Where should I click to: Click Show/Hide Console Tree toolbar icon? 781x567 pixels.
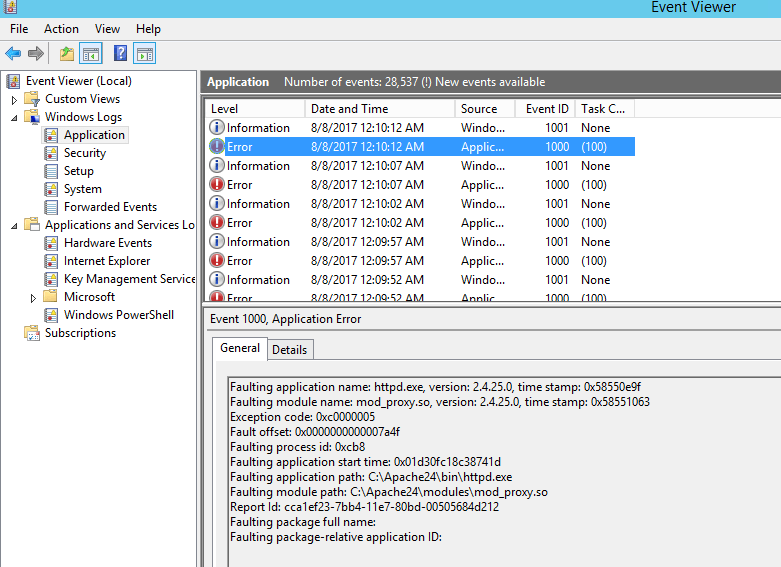(x=91, y=54)
